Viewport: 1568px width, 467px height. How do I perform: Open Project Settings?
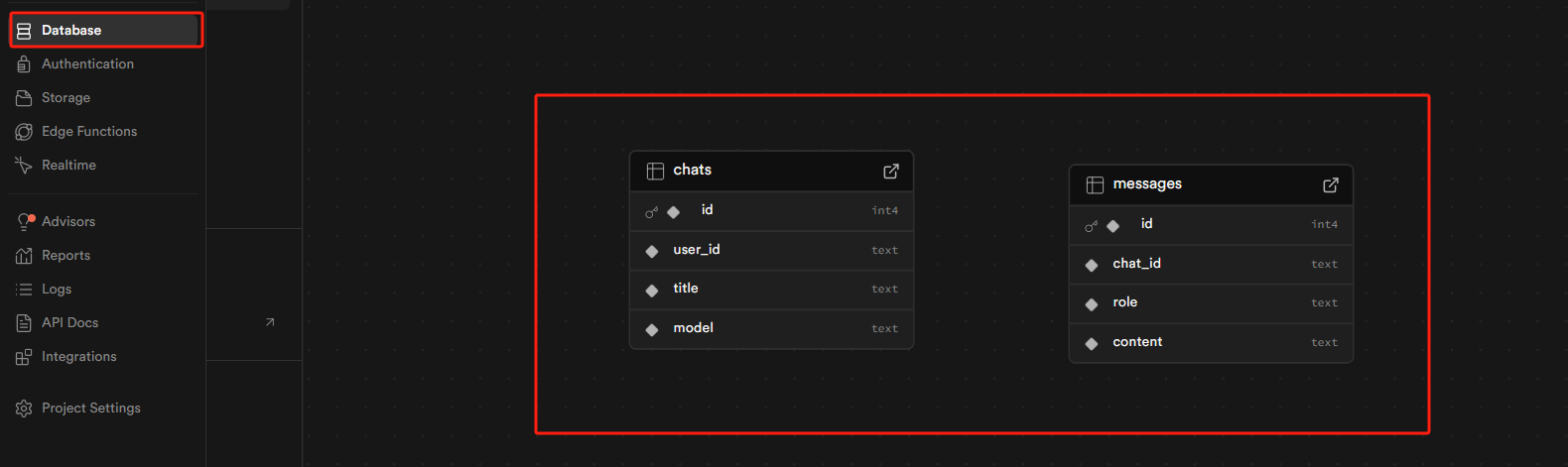pyautogui.click(x=90, y=409)
